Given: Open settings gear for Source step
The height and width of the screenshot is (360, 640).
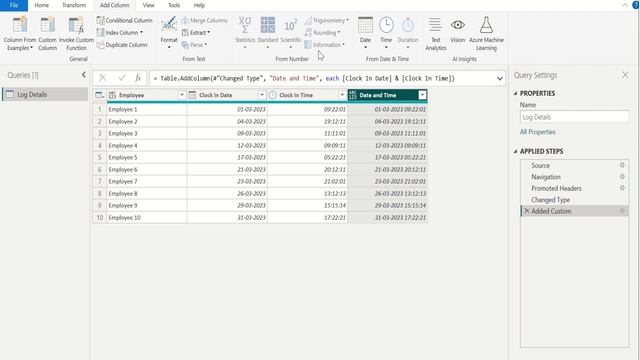Looking at the screenshot, I should coord(622,165).
